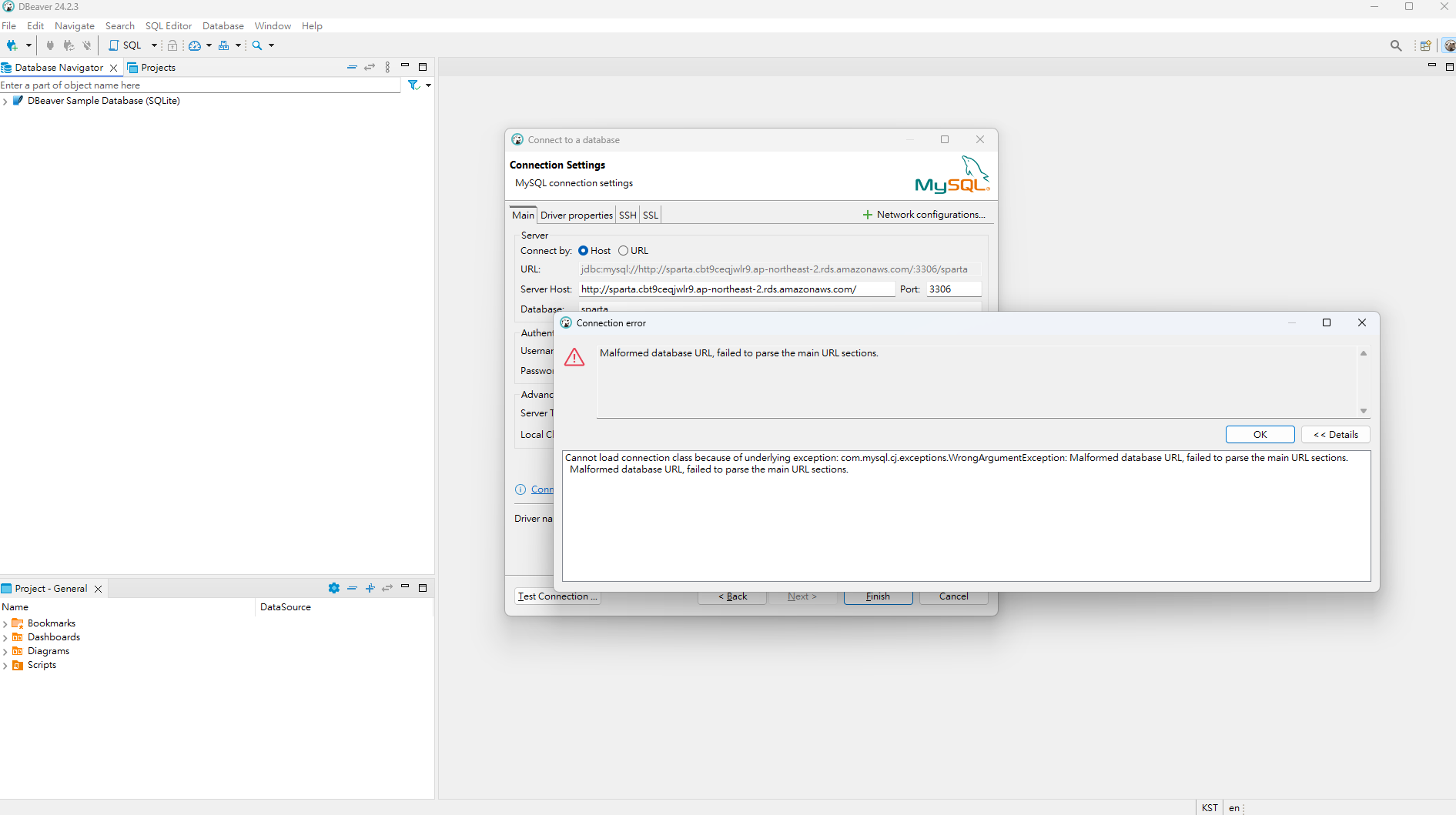Select the URL radio button
Image resolution: width=1456 pixels, height=815 pixels.
[x=624, y=251]
